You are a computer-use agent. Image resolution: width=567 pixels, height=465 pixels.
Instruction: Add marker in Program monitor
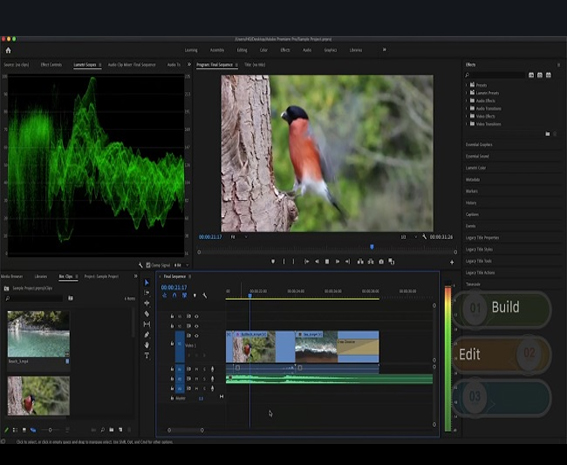[x=273, y=261]
